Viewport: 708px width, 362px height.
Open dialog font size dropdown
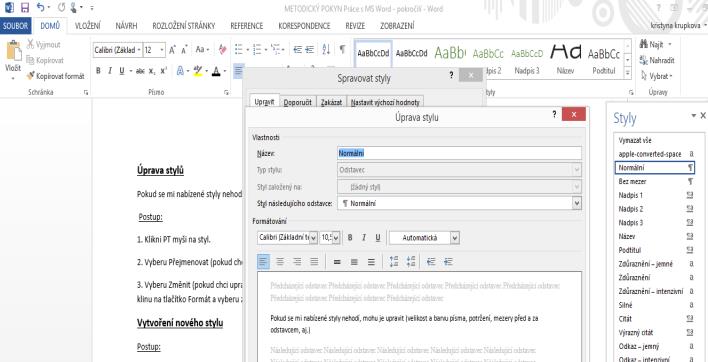pos(336,238)
